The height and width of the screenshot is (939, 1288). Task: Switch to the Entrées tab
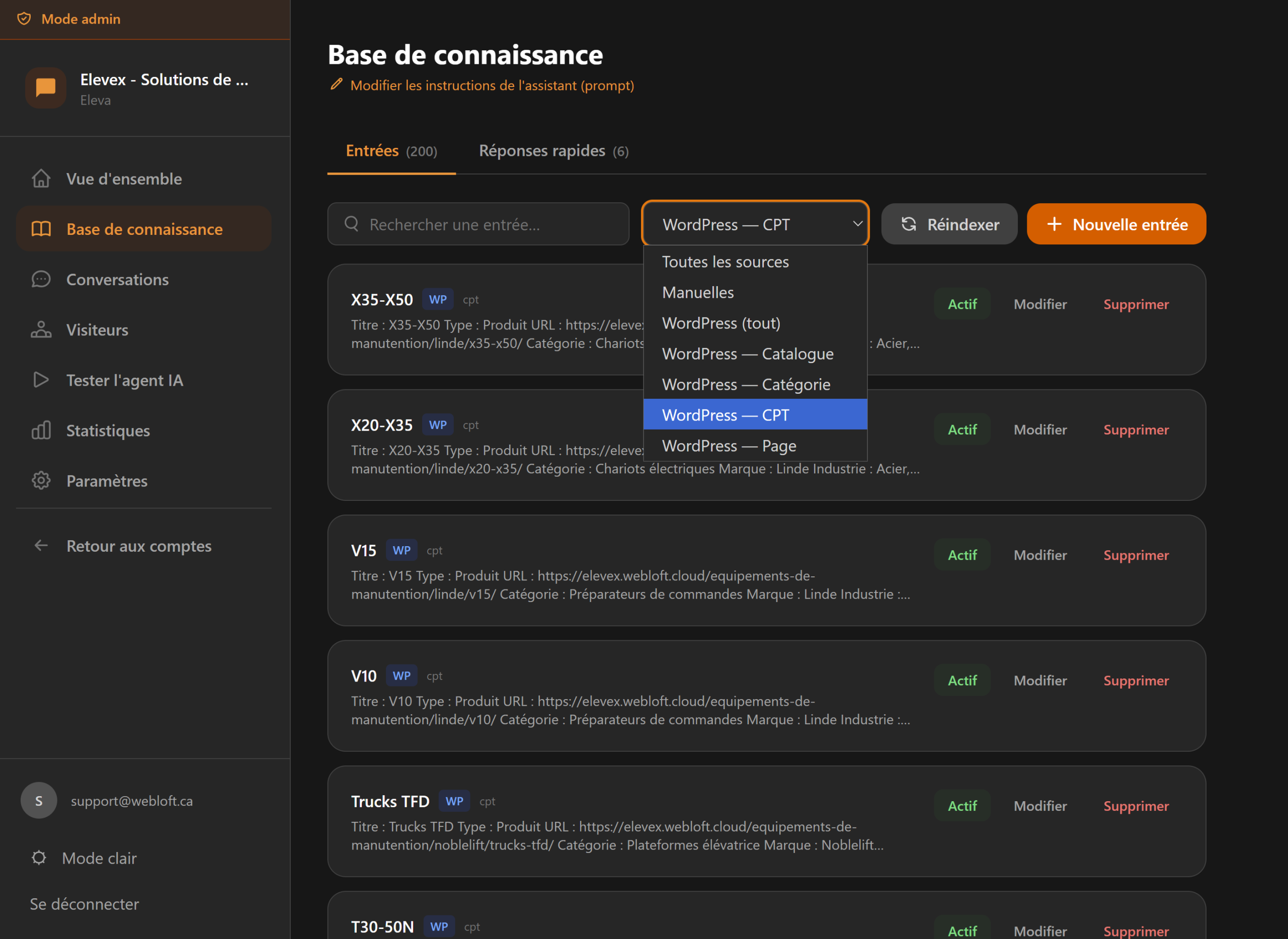pos(391,150)
